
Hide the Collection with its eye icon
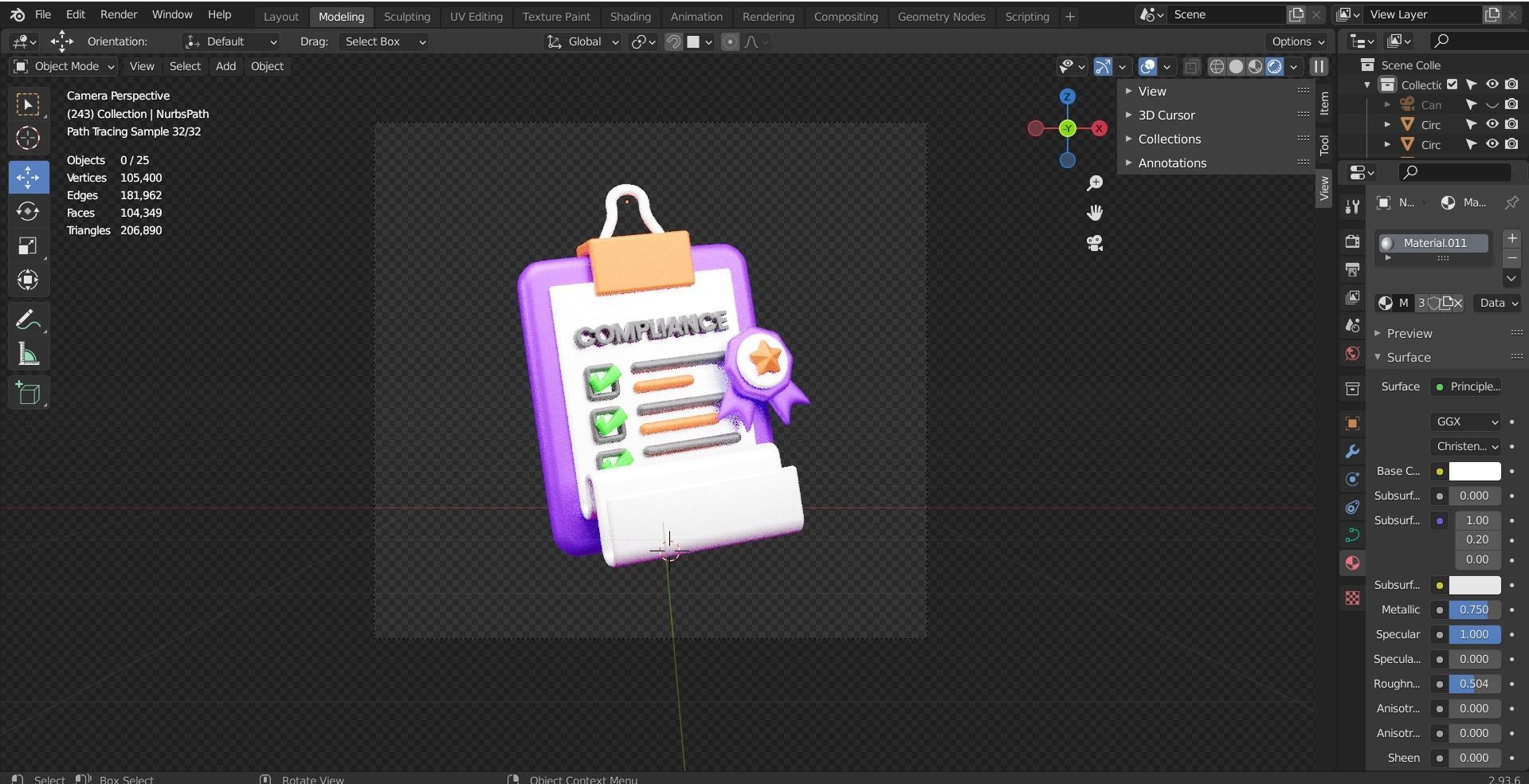[1492, 84]
